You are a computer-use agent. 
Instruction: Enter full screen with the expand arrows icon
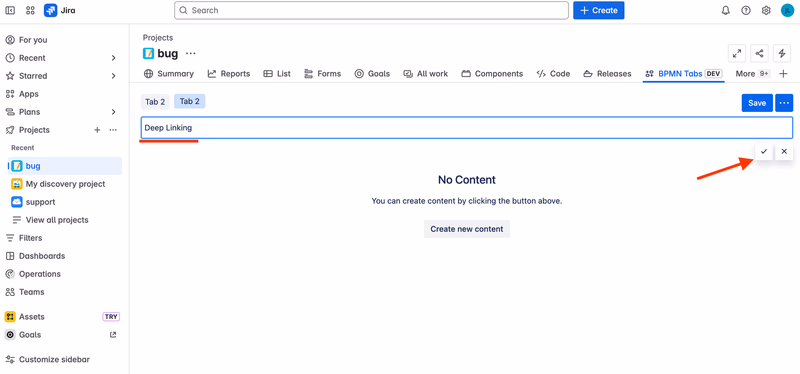[x=736, y=53]
